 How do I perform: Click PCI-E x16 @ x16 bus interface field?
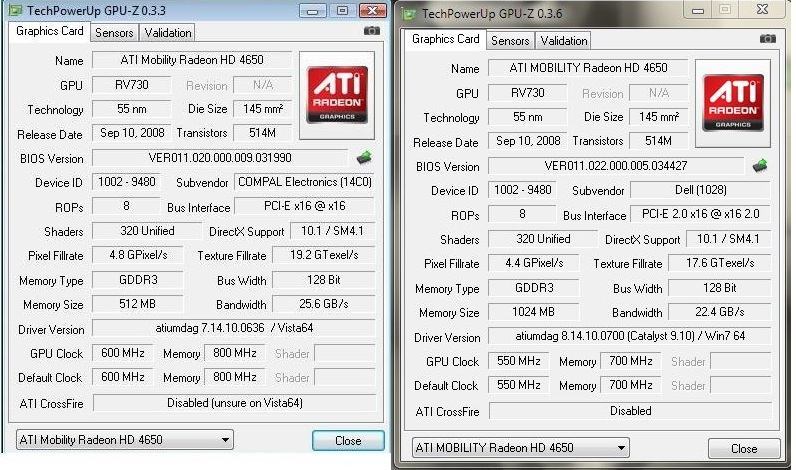pyautogui.click(x=305, y=206)
